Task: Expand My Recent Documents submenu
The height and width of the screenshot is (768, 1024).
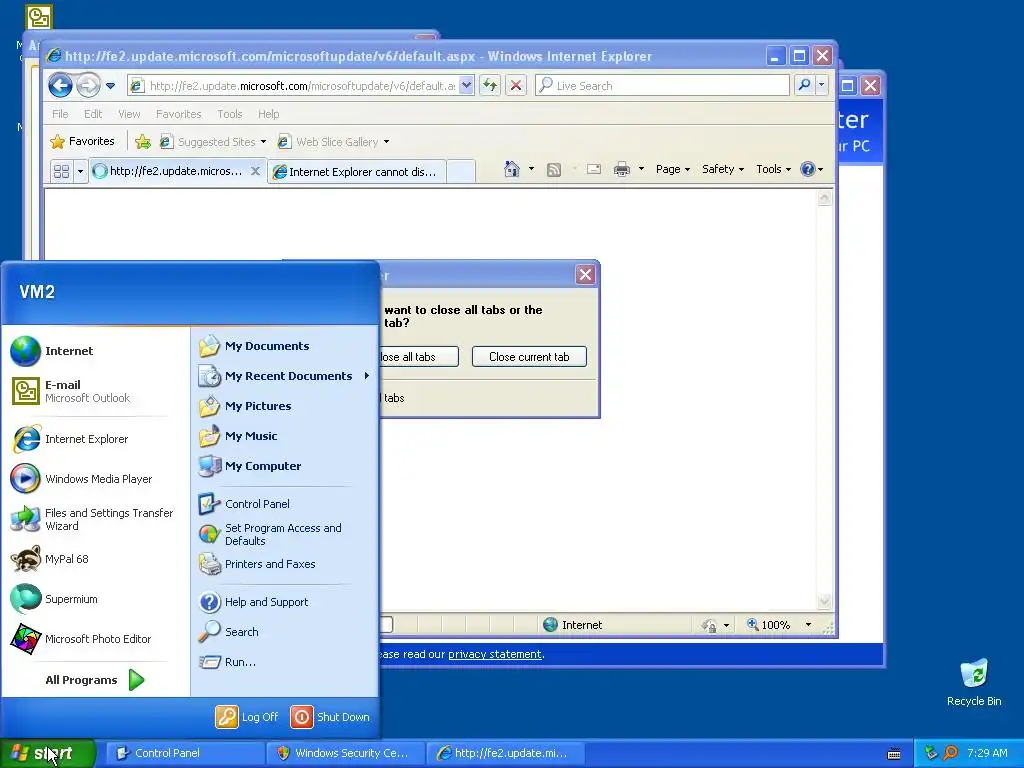Action: click(284, 376)
